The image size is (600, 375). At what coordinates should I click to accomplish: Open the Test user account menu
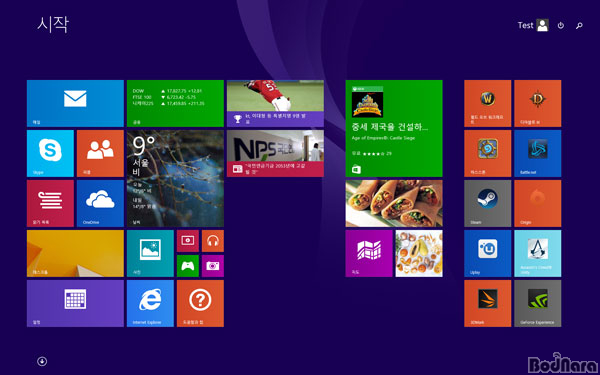click(x=533, y=25)
